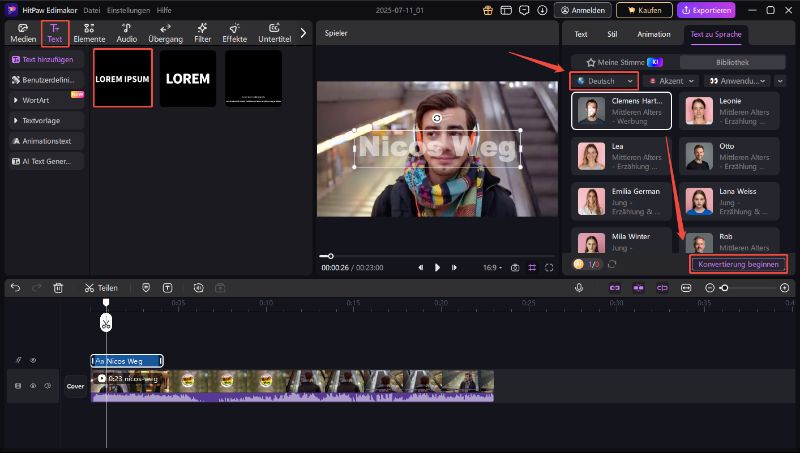The height and width of the screenshot is (453, 800).
Task: Choose the Clemens Hart voice
Action: [x=621, y=111]
